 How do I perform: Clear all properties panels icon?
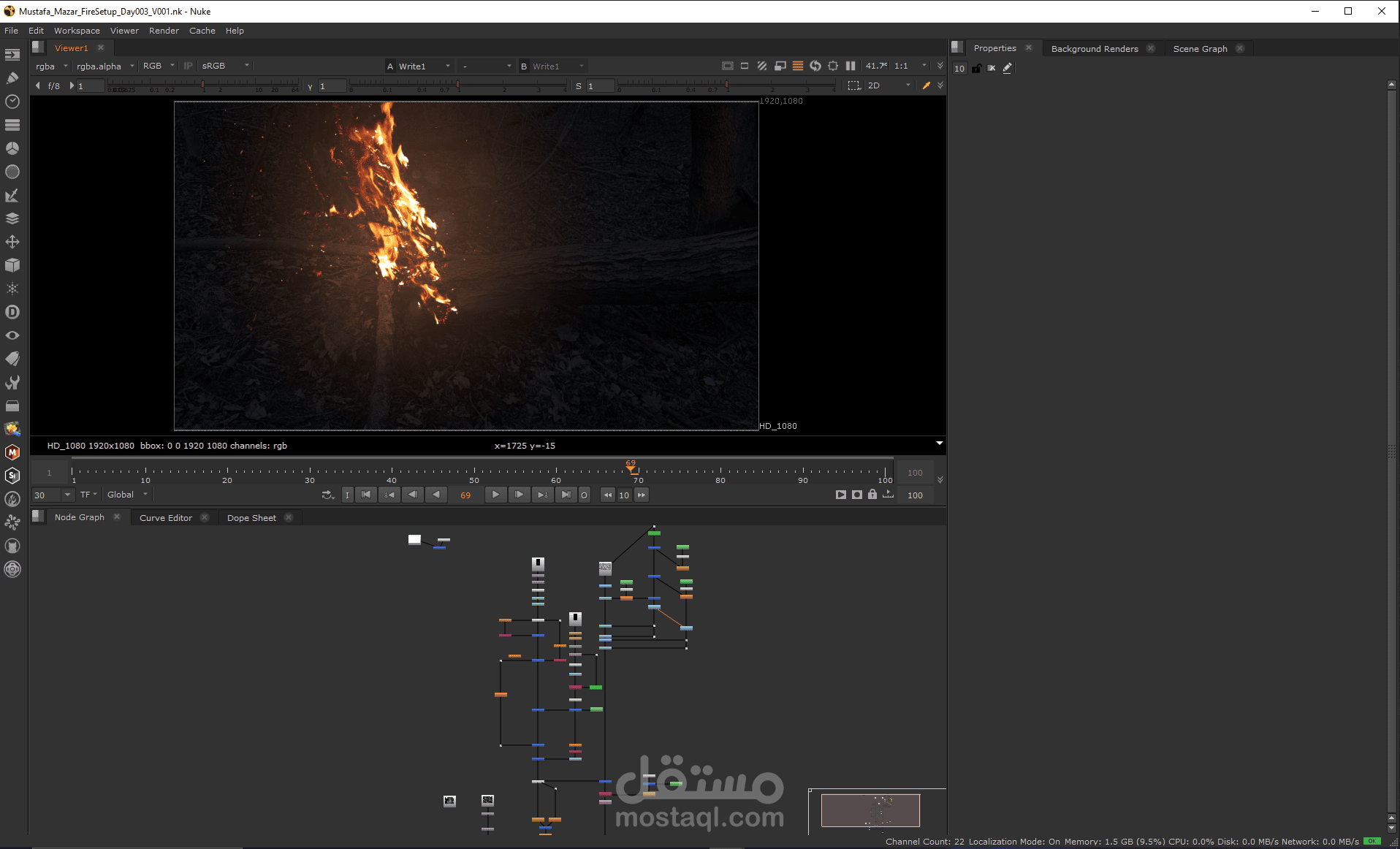992,68
